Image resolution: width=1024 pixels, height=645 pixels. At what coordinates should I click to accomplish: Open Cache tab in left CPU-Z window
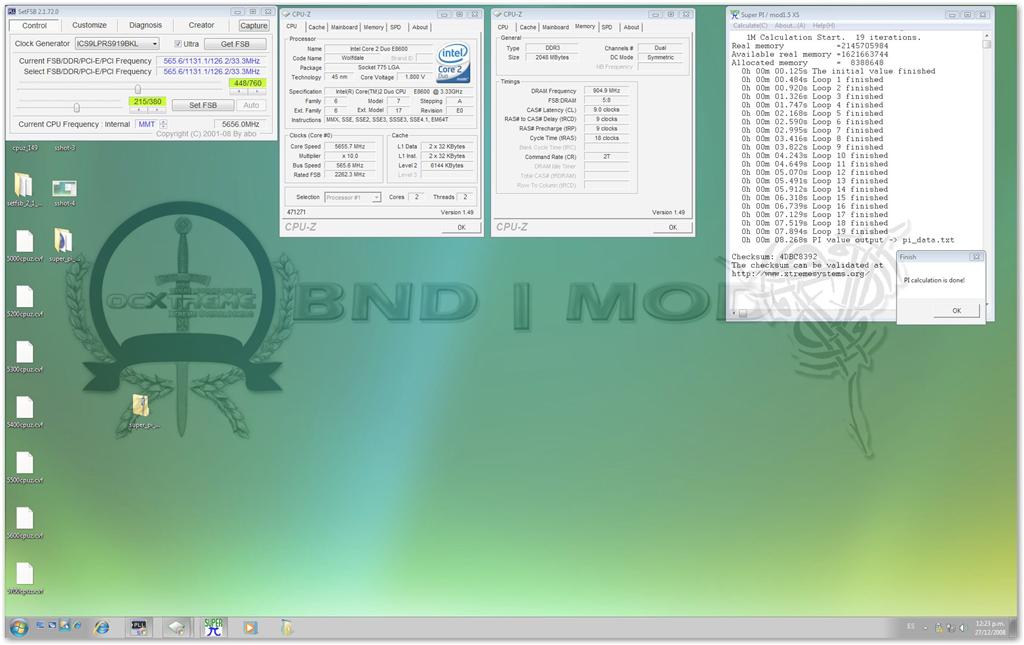click(316, 27)
